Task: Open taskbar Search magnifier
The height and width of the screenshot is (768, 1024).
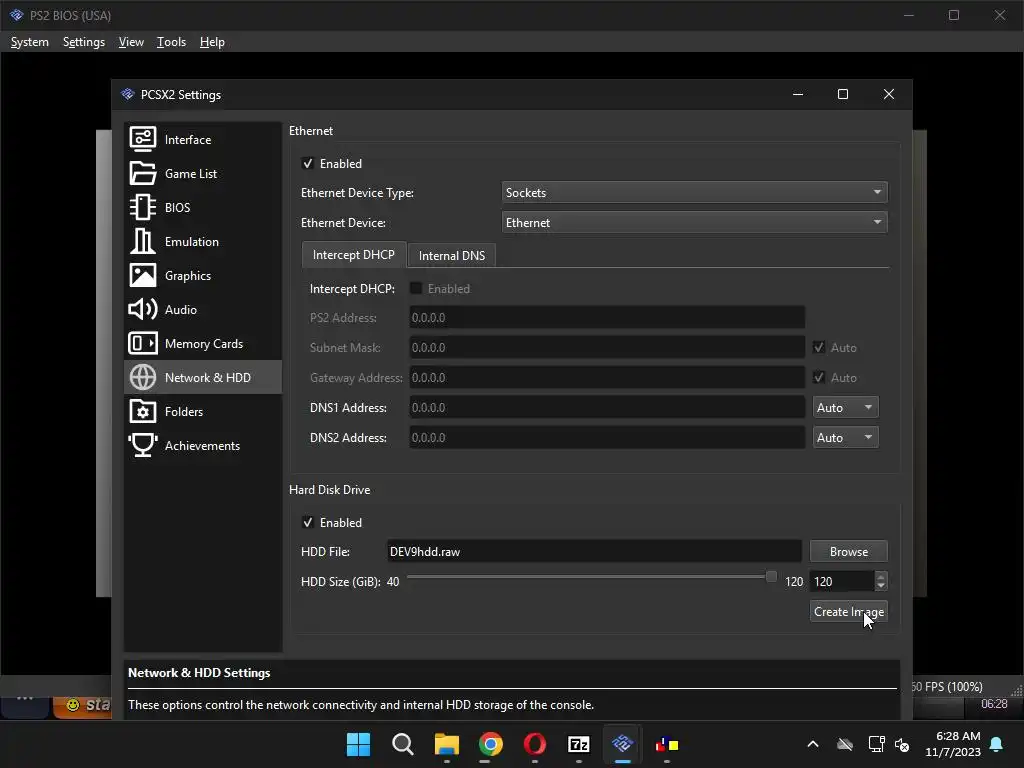Action: point(402,744)
